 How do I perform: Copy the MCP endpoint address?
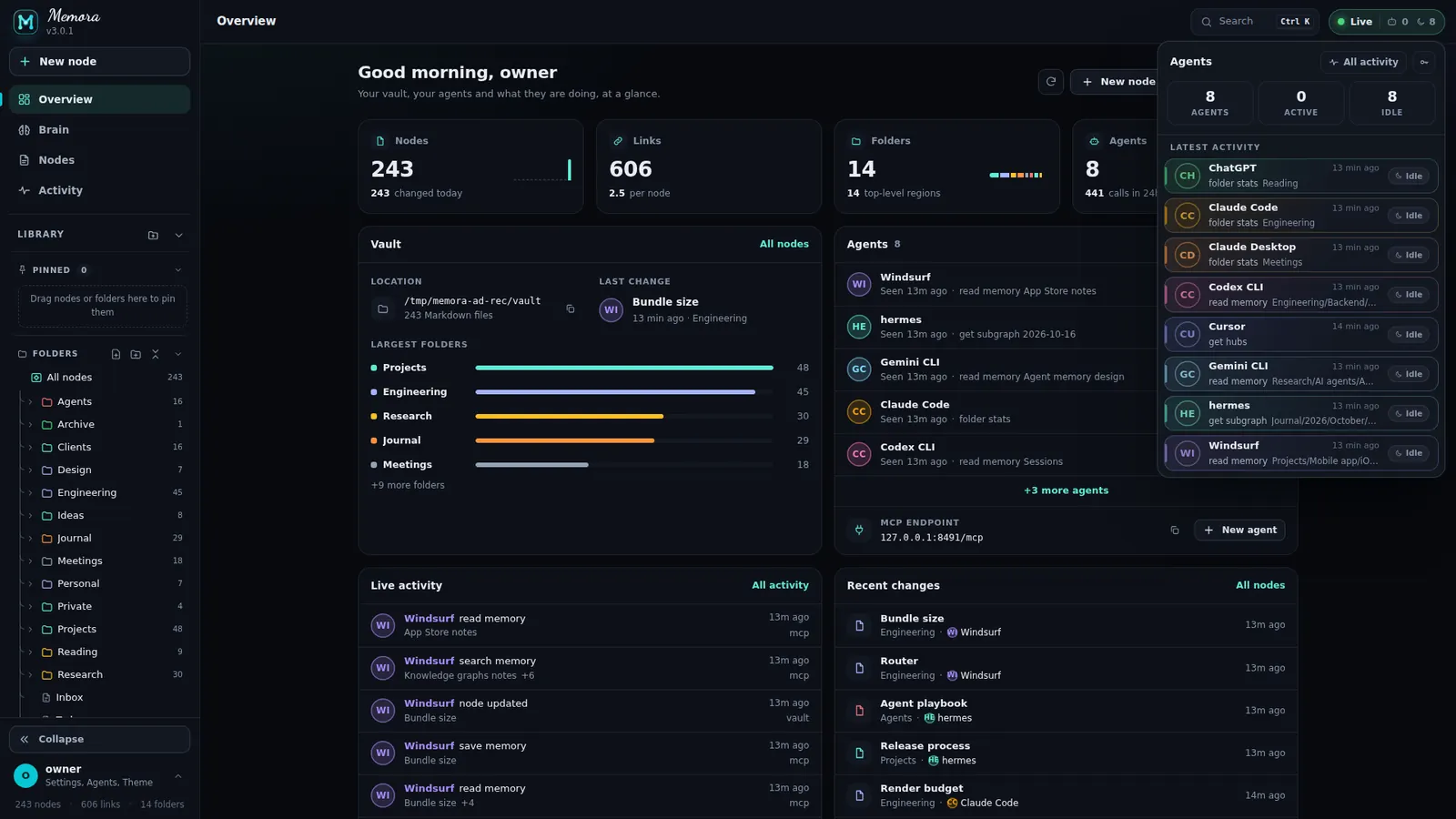click(x=1175, y=531)
